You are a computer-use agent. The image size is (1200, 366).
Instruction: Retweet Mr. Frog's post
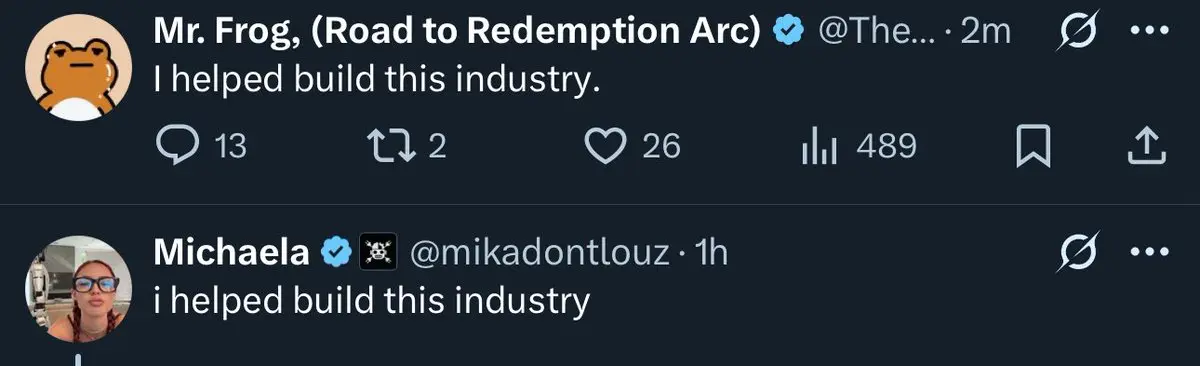tap(405, 147)
